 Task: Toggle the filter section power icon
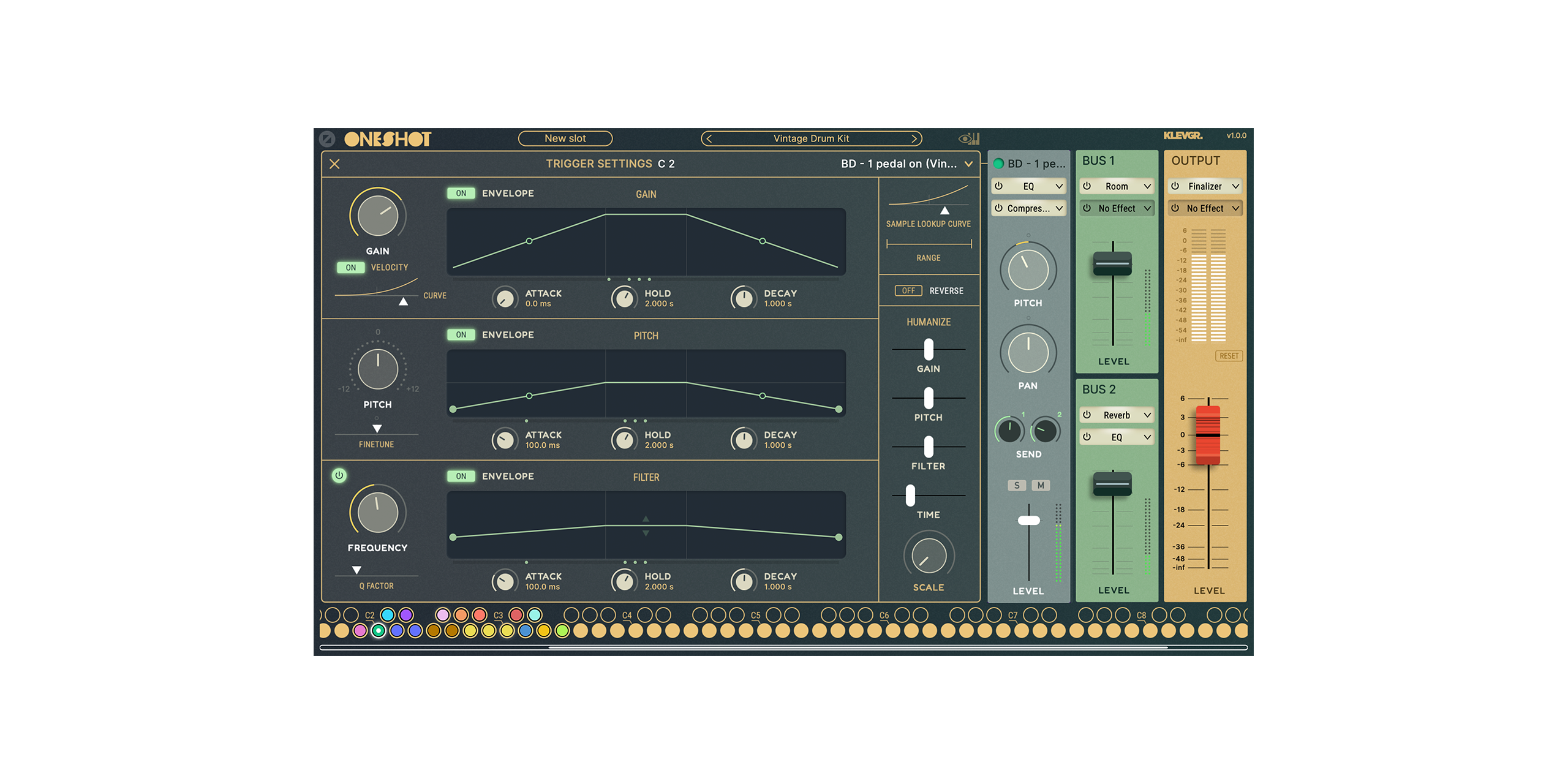click(339, 475)
